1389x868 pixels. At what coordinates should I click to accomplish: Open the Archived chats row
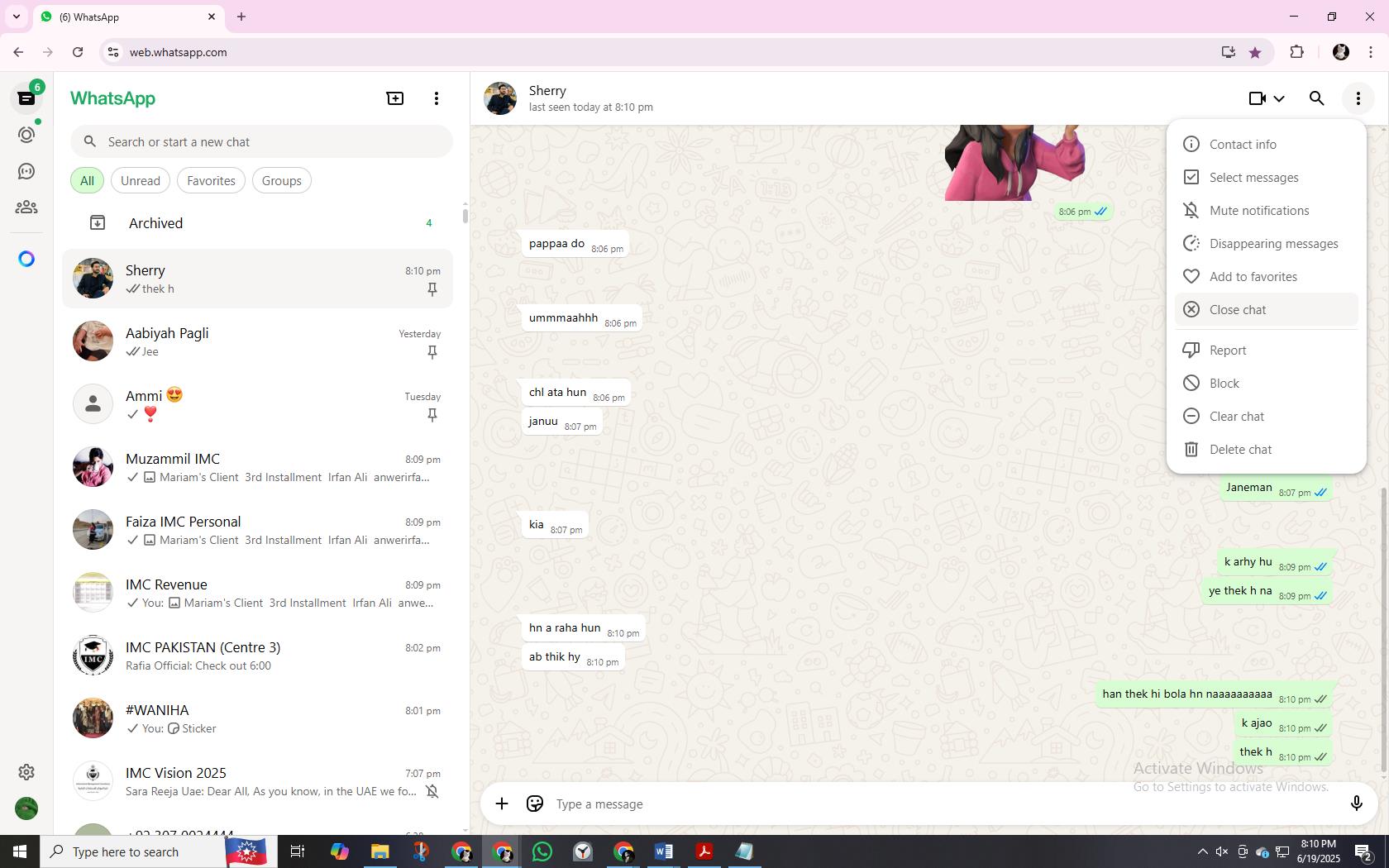[x=257, y=222]
